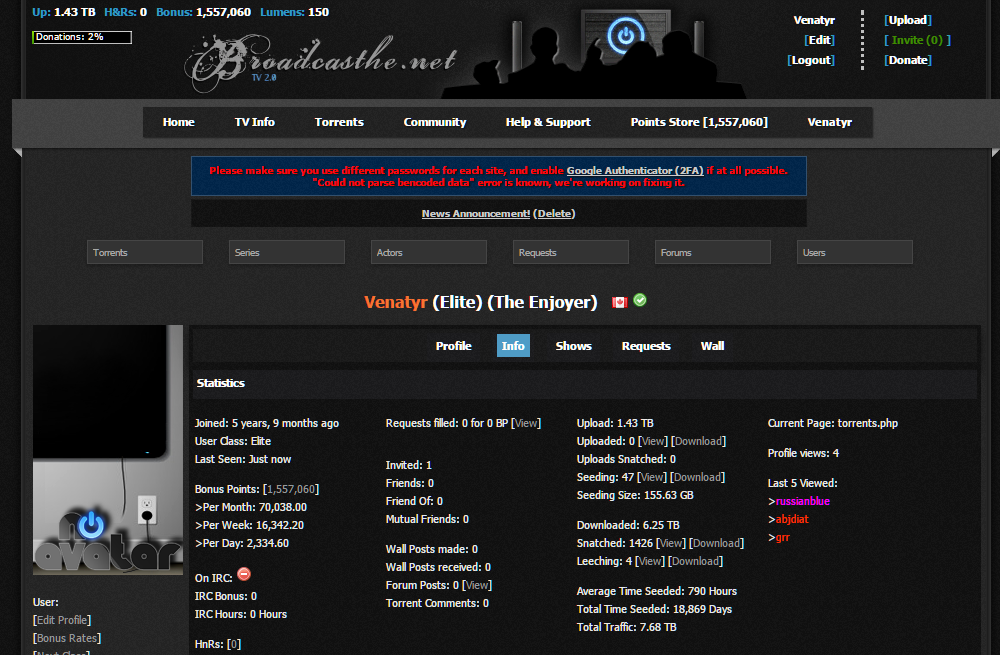
Task: Click the bonus points 1,557,060 link
Action: click(291, 489)
